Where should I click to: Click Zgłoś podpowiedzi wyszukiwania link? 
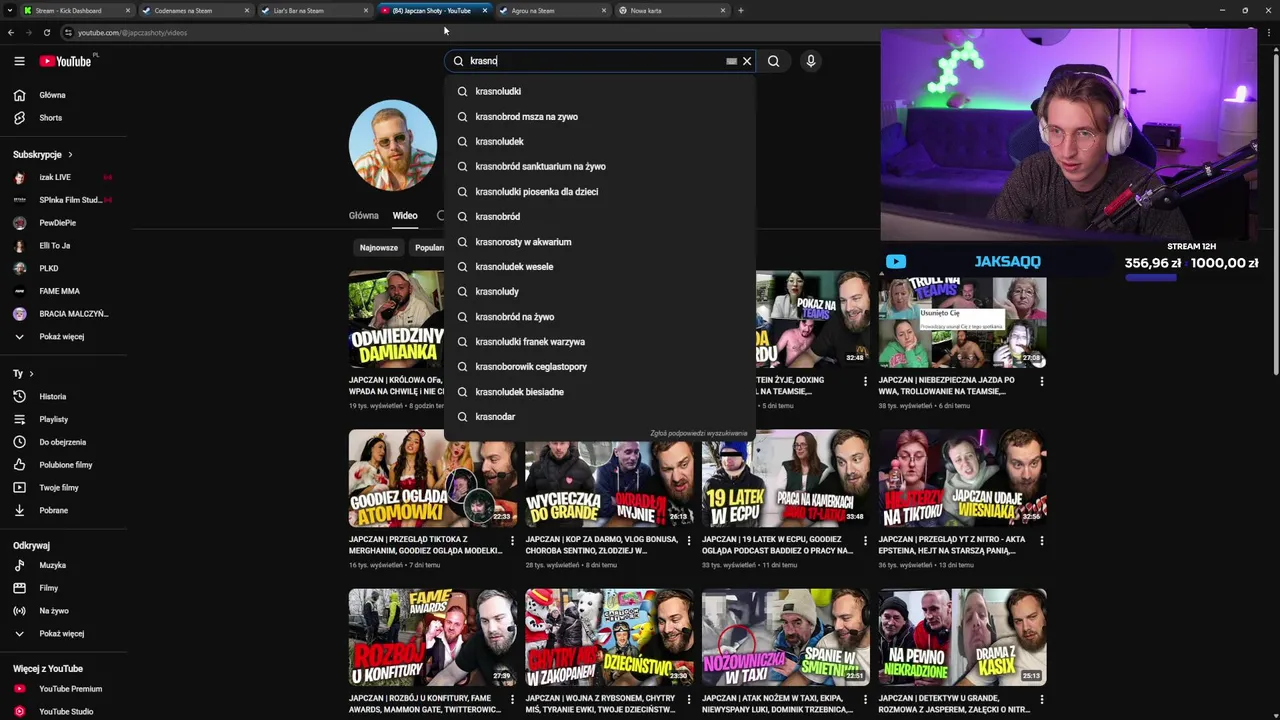(699, 434)
